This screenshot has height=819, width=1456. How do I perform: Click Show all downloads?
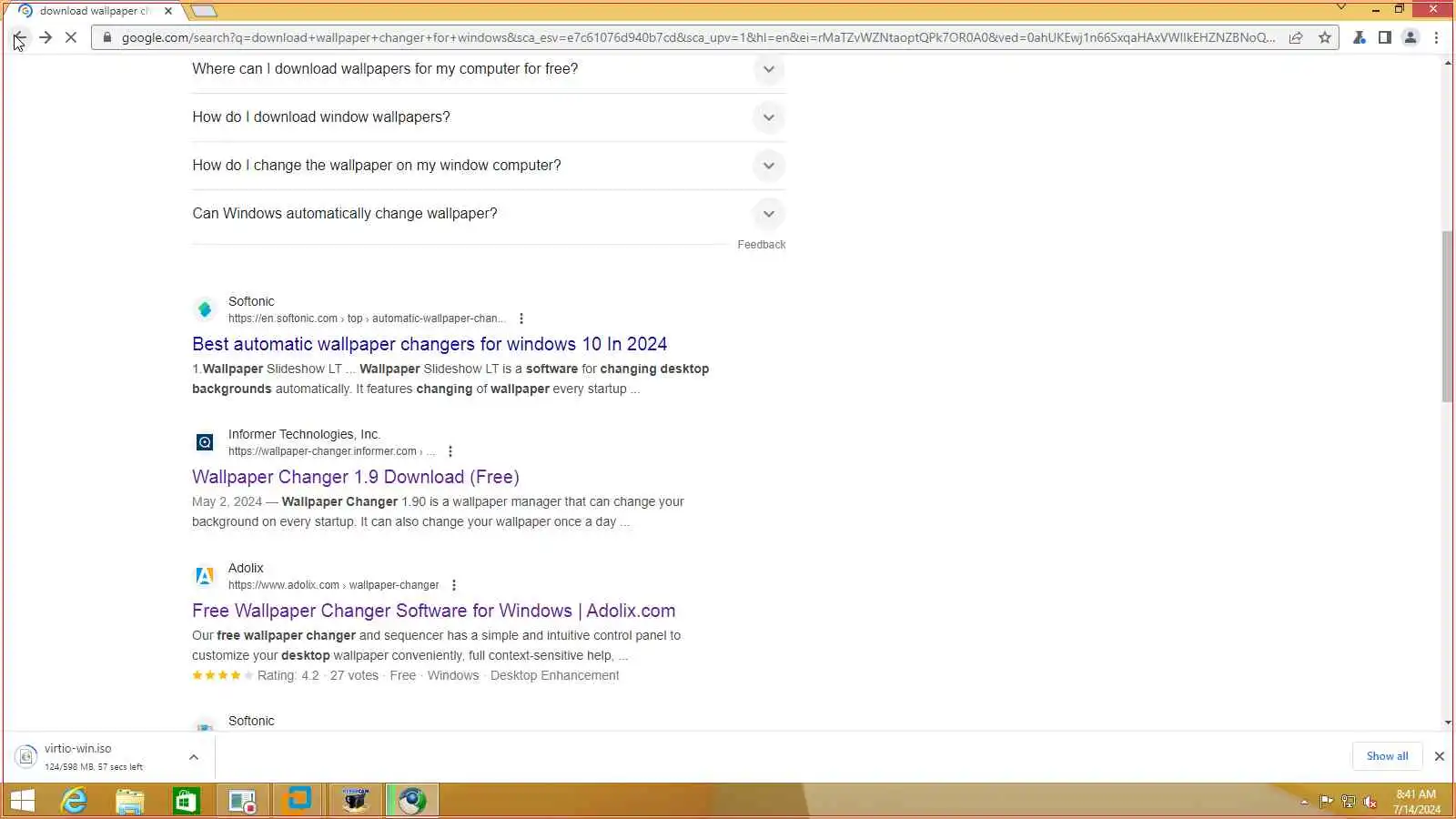click(1387, 756)
